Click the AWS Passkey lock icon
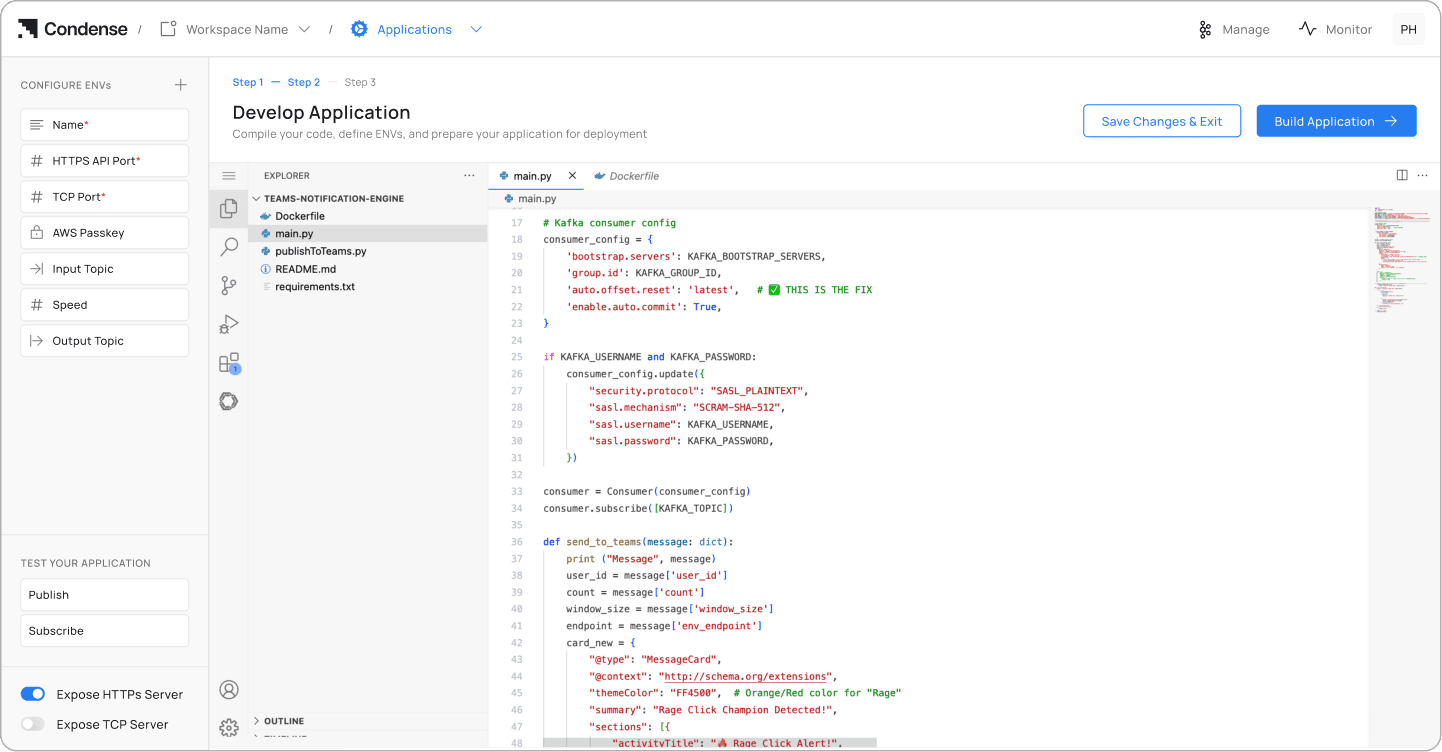This screenshot has width=1442, height=752. (36, 233)
